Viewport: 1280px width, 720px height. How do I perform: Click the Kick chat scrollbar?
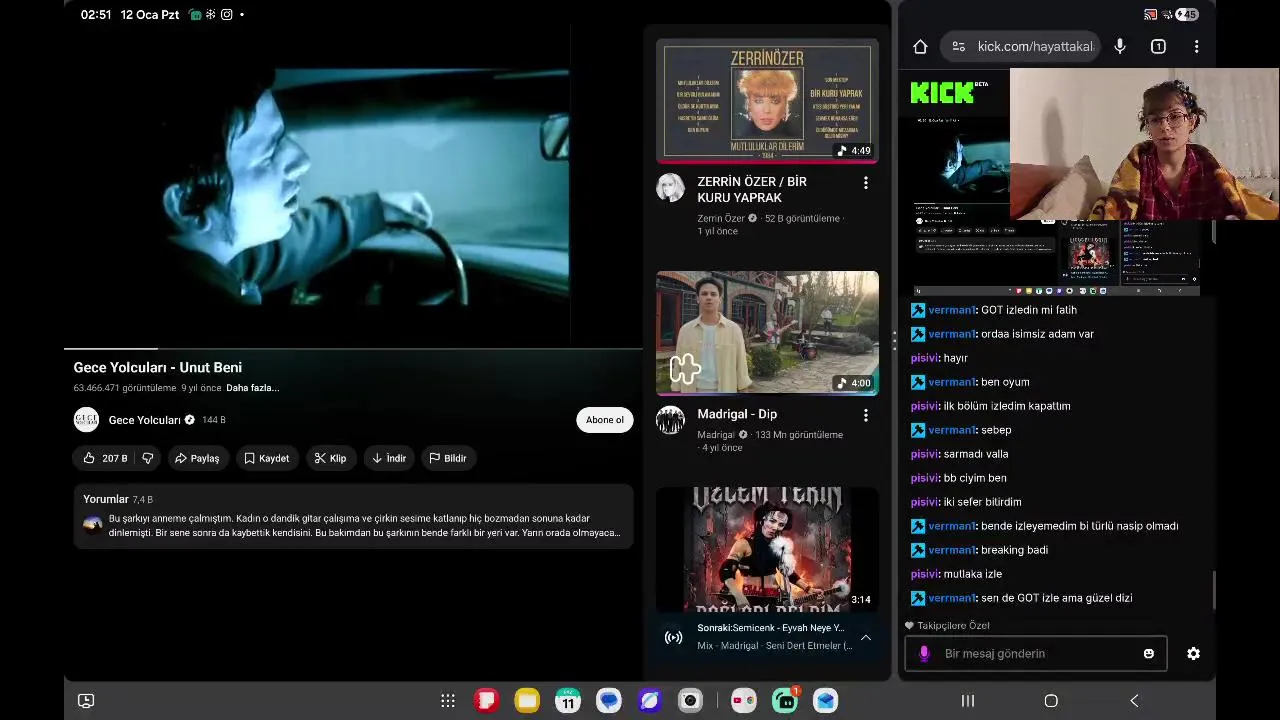1214,590
